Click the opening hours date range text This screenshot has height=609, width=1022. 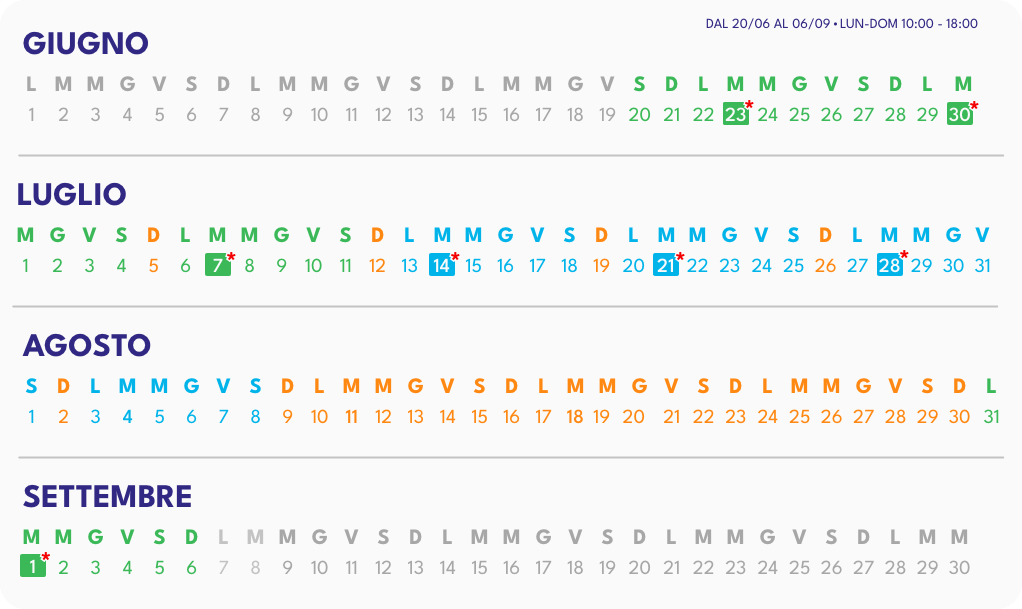coord(841,24)
